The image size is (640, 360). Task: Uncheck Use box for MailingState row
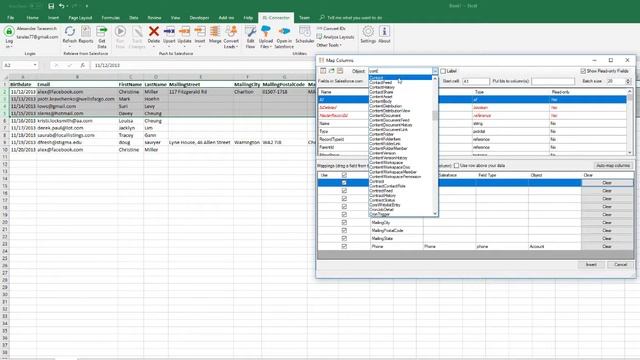pyautogui.click(x=344, y=238)
